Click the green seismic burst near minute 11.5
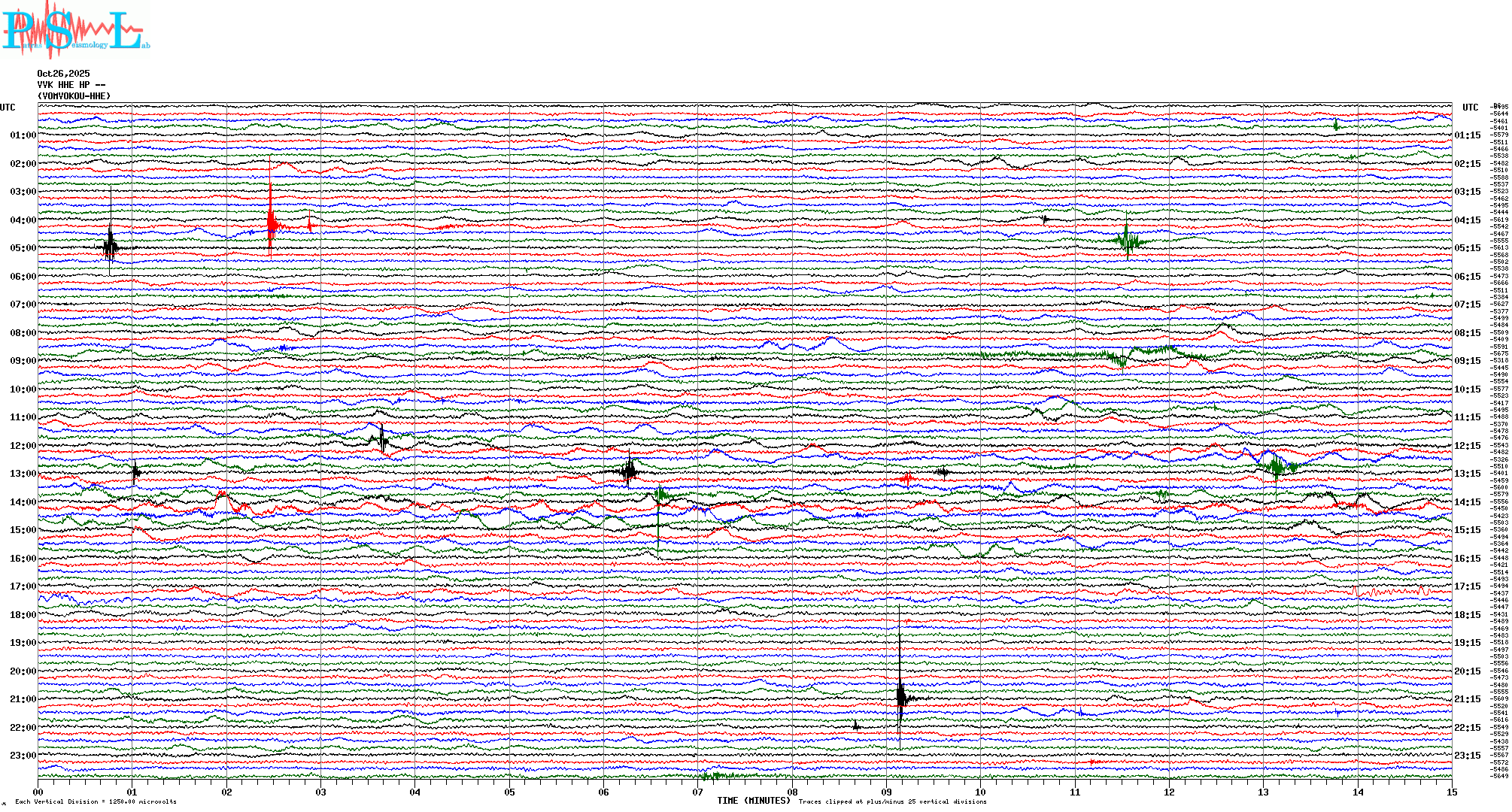The image size is (1512, 812). (1128, 241)
